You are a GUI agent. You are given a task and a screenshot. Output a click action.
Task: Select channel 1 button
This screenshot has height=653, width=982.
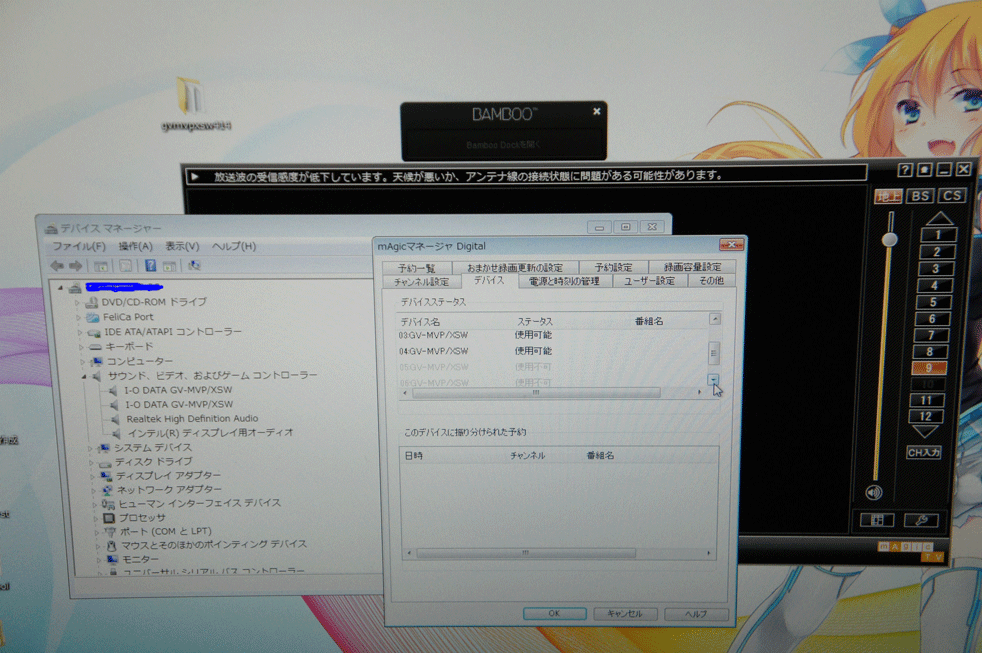tap(938, 235)
